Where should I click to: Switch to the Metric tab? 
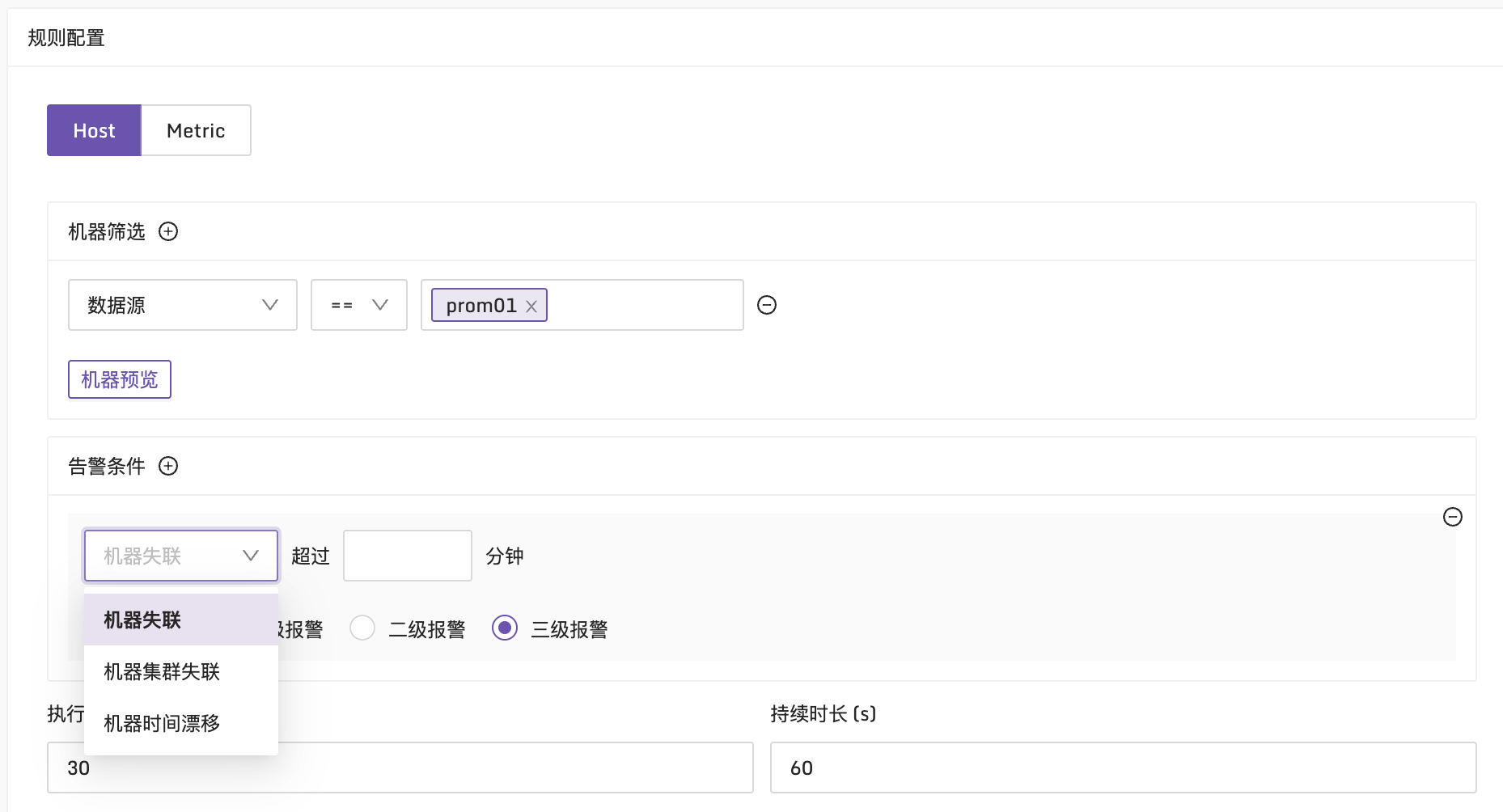(x=196, y=130)
